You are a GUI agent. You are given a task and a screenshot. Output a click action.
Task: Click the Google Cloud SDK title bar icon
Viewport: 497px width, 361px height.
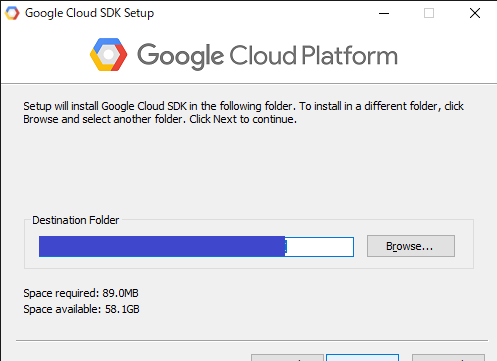[12, 13]
